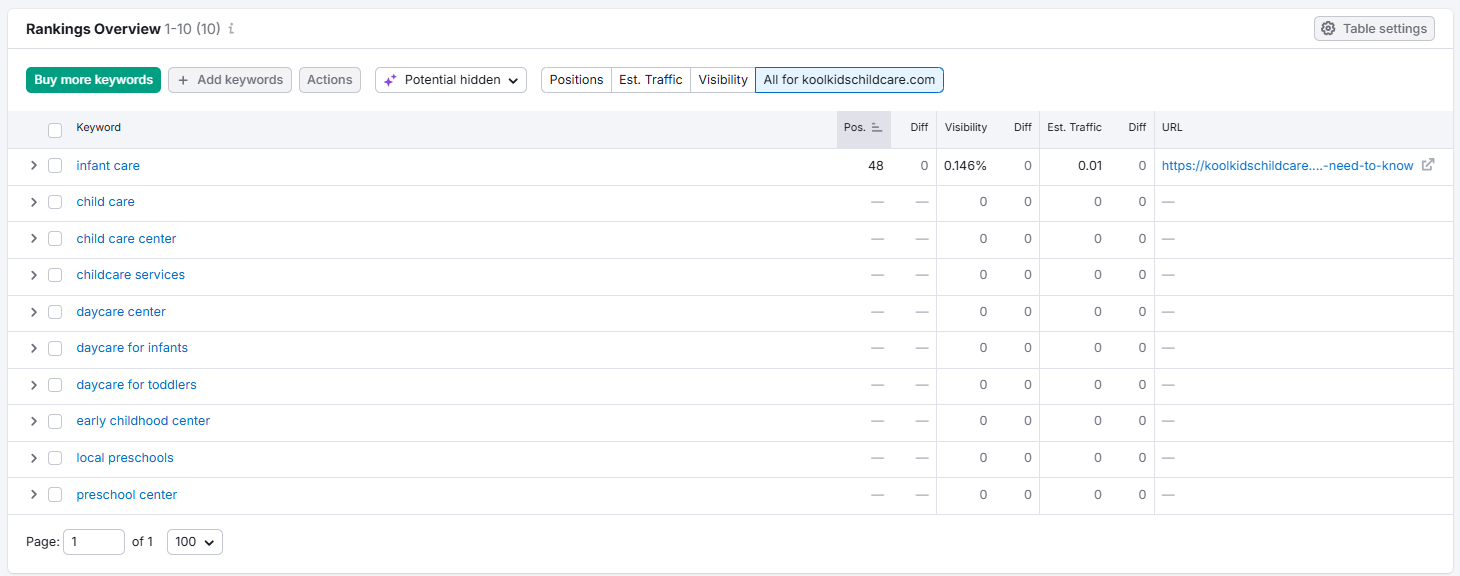This screenshot has width=1460, height=576.
Task: Click the info icon beside Rankings Overview
Action: pyautogui.click(x=231, y=29)
